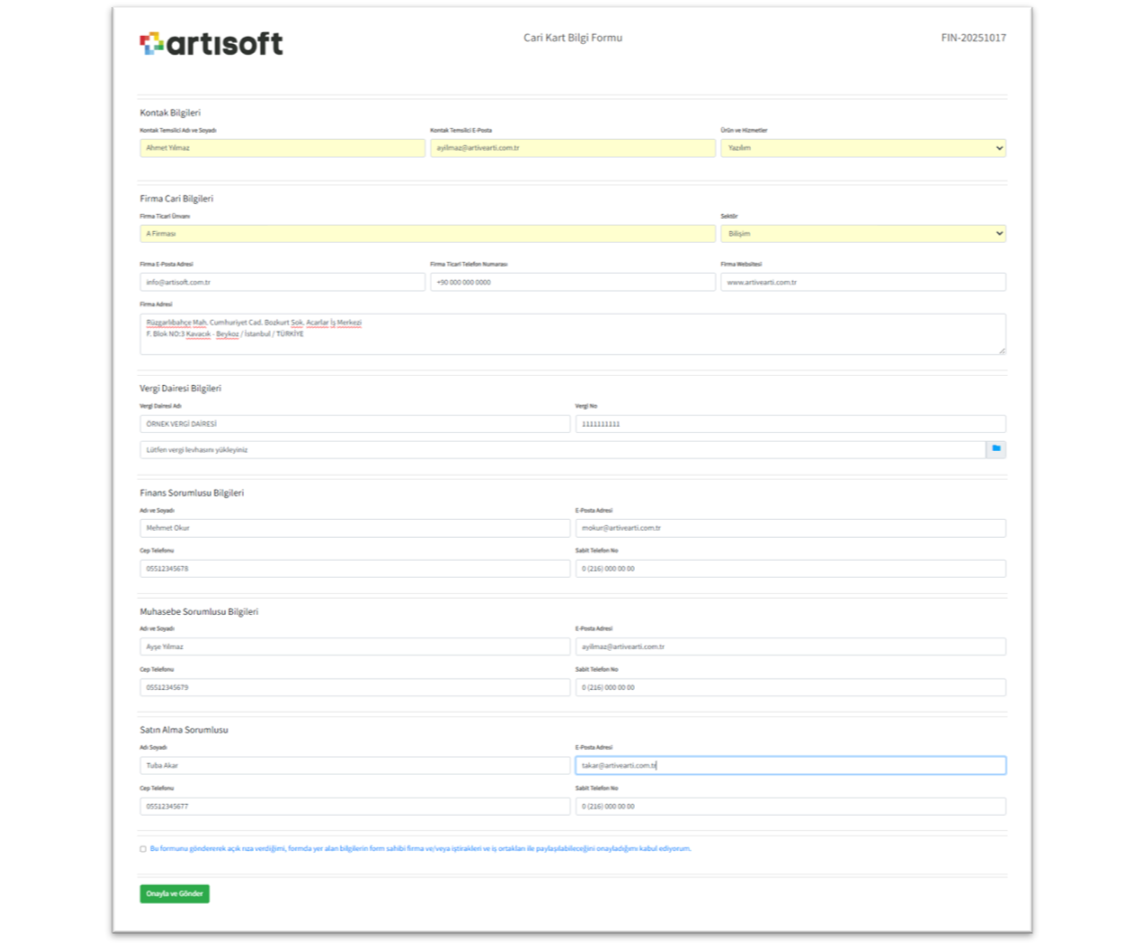Focus the Finans Sorumlusu Cep Telefonu field
Viewport: 1144px width, 945px height.
point(355,569)
